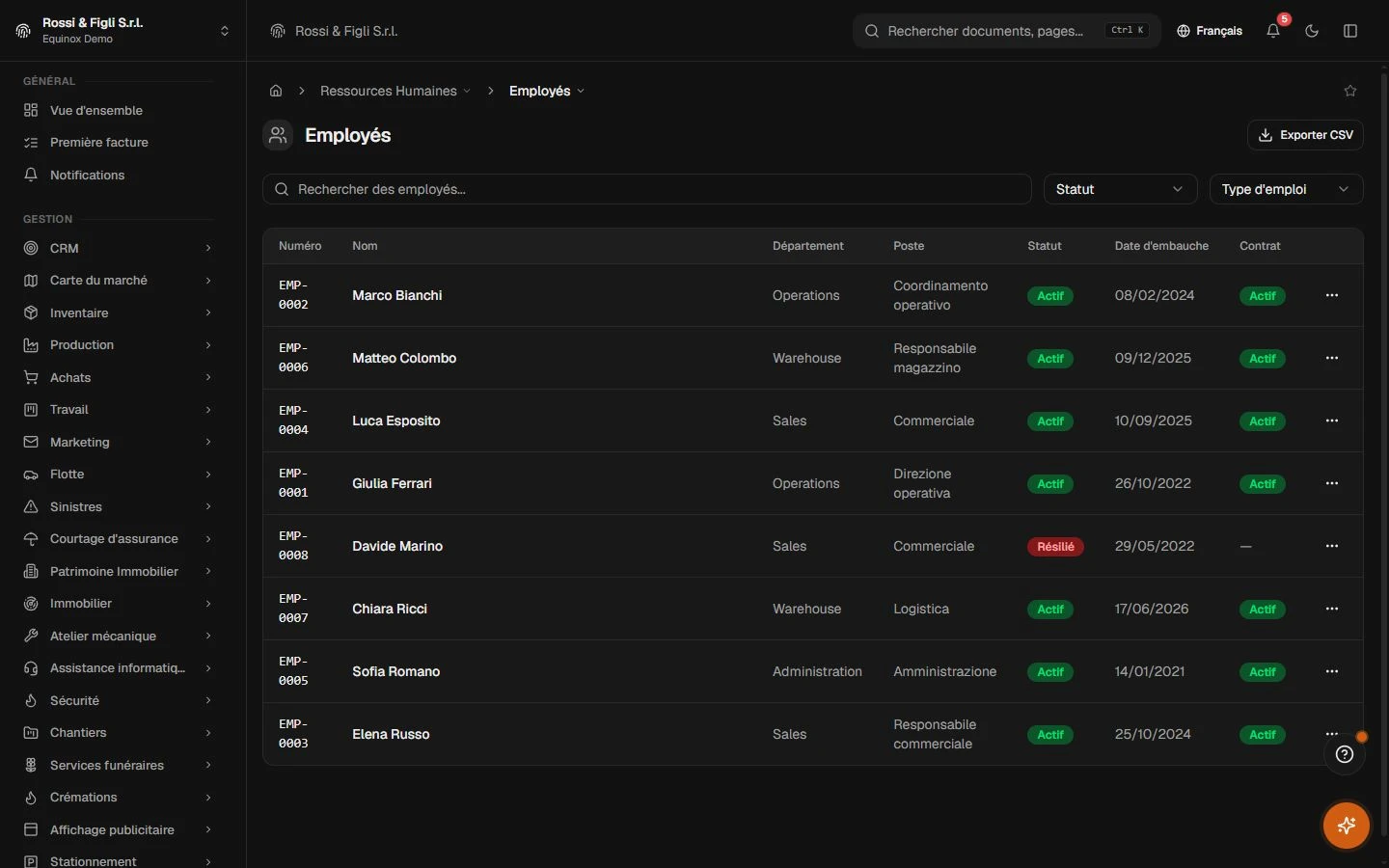Open the notifications bell icon
The image size is (1389, 868).
[1273, 31]
